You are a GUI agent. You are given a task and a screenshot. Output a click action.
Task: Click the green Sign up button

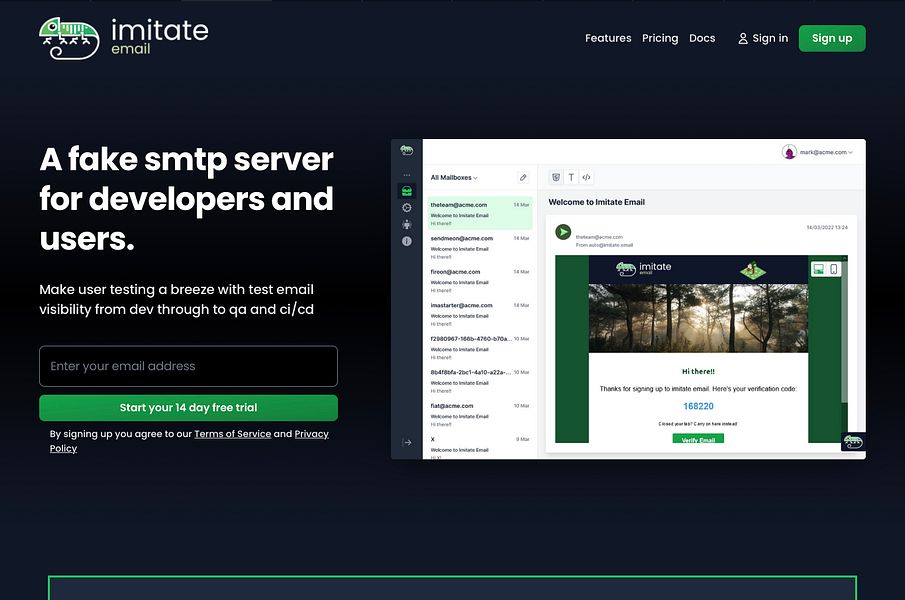click(832, 38)
